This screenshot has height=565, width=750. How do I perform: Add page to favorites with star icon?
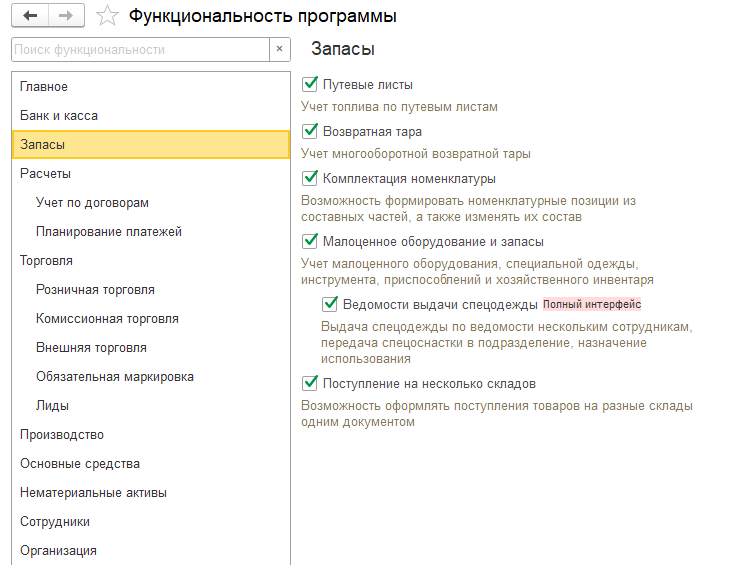pyautogui.click(x=109, y=16)
